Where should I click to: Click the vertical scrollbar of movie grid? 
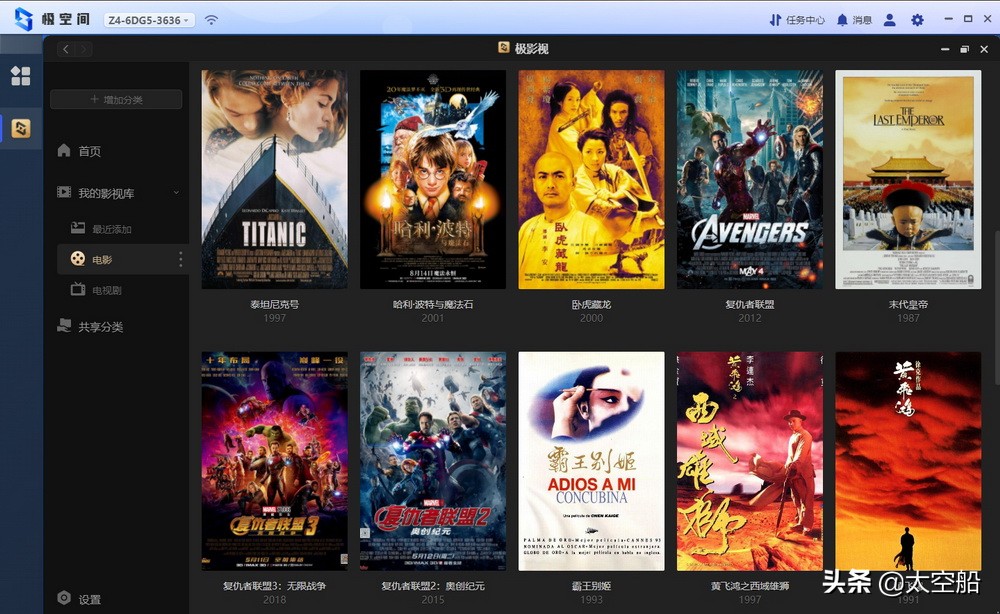point(996,307)
